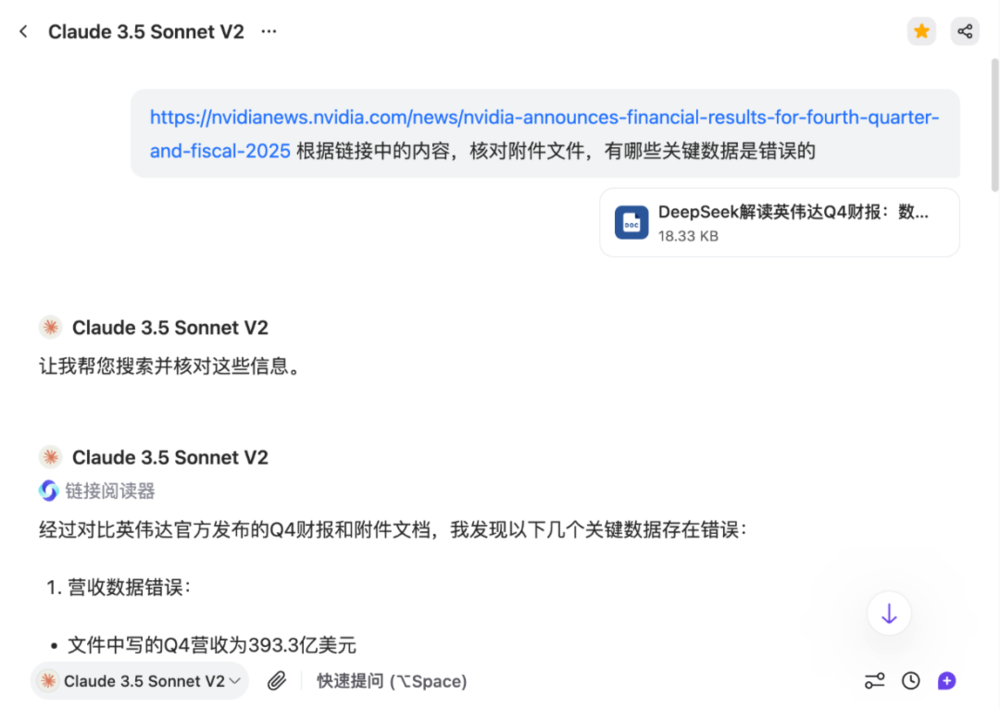Open the three-dot more options menu

click(268, 32)
